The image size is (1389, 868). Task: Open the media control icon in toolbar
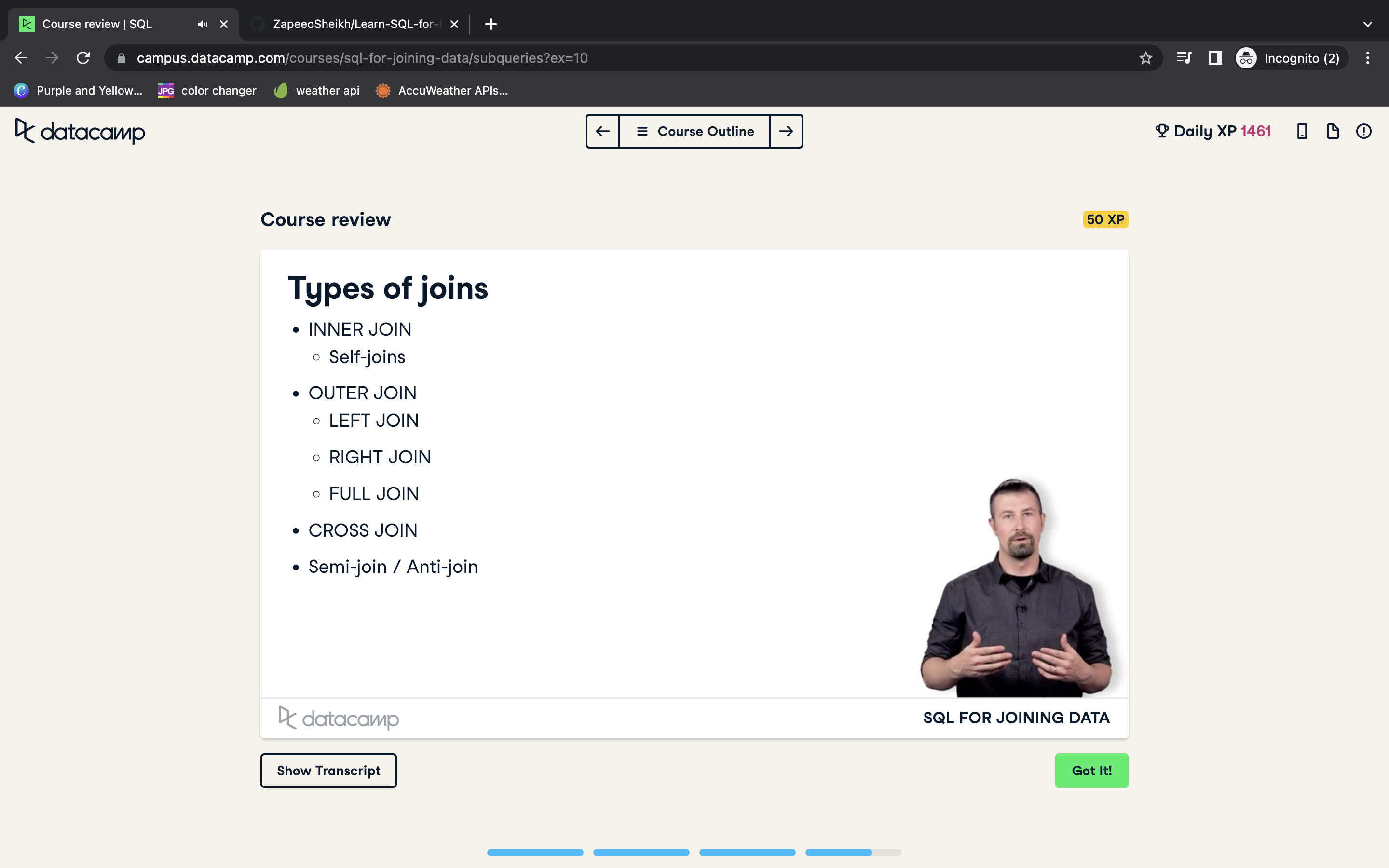(1184, 58)
